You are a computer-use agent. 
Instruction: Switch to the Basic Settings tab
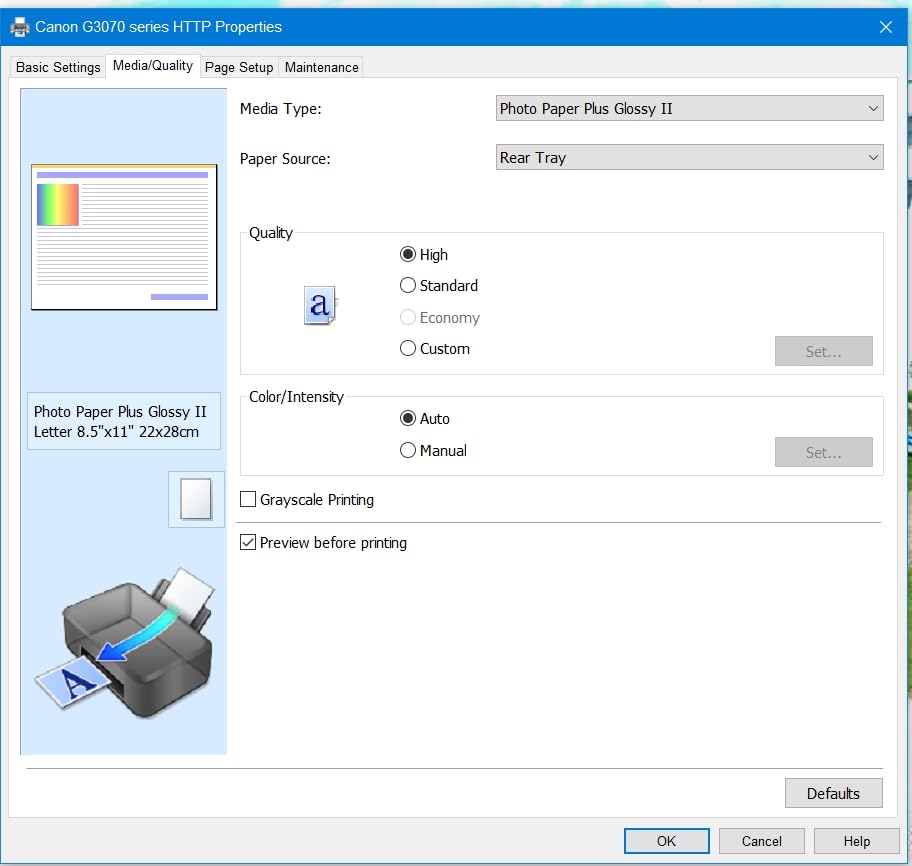pyautogui.click(x=58, y=67)
